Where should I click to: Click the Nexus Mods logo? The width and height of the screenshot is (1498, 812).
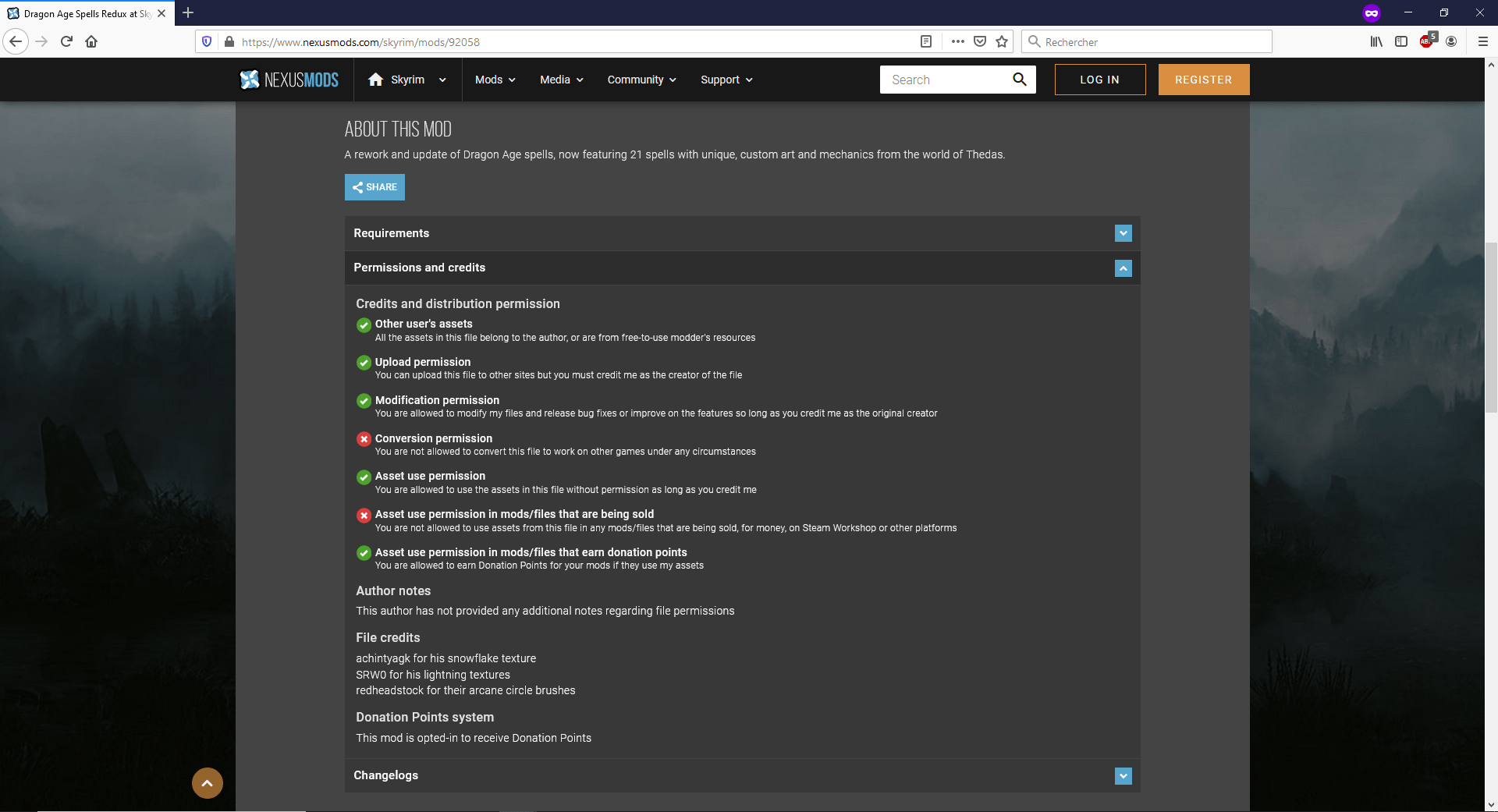(289, 80)
